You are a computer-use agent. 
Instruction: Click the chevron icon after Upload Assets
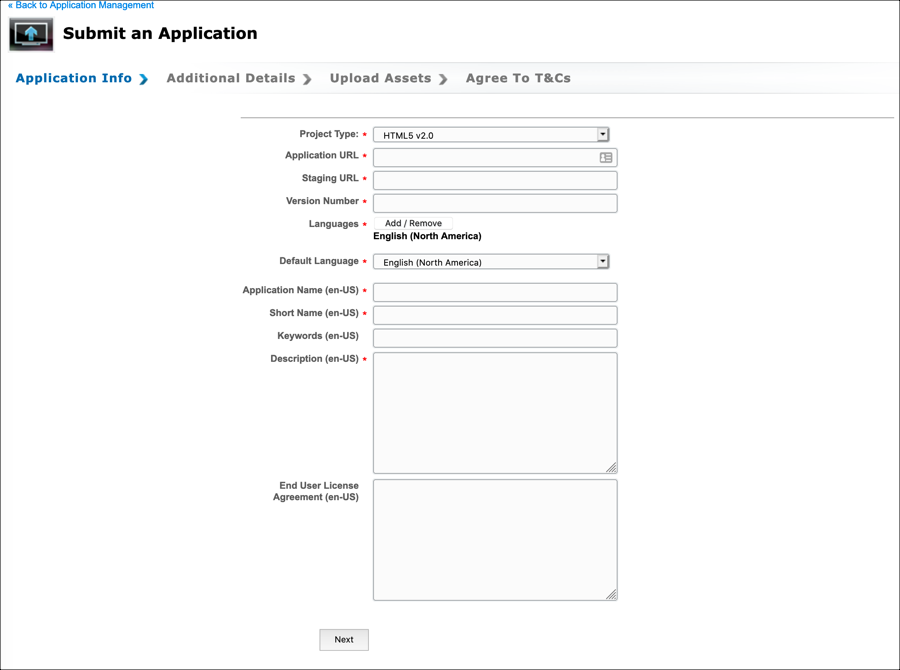[443, 78]
